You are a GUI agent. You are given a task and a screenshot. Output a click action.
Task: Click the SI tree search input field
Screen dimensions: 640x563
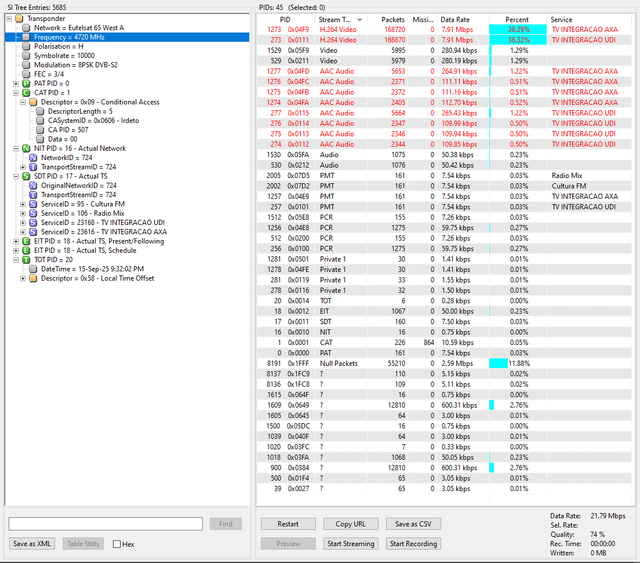click(106, 524)
